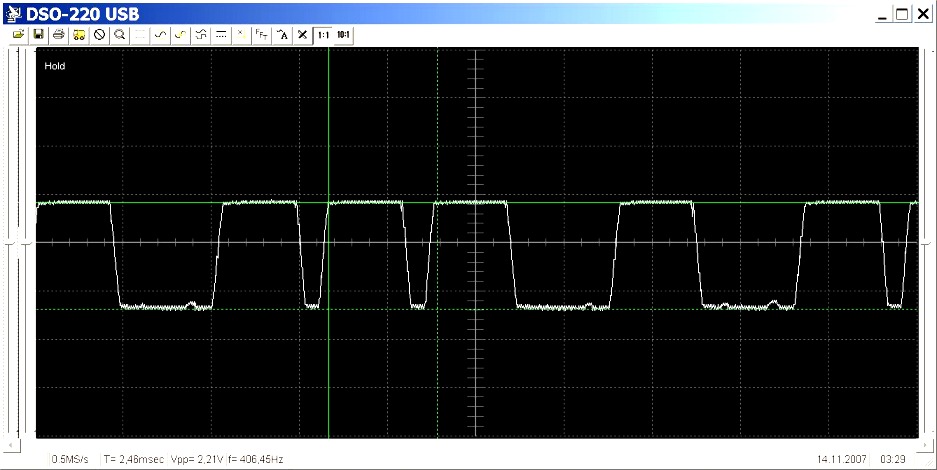Select the 10:1 probe setting

(343, 35)
